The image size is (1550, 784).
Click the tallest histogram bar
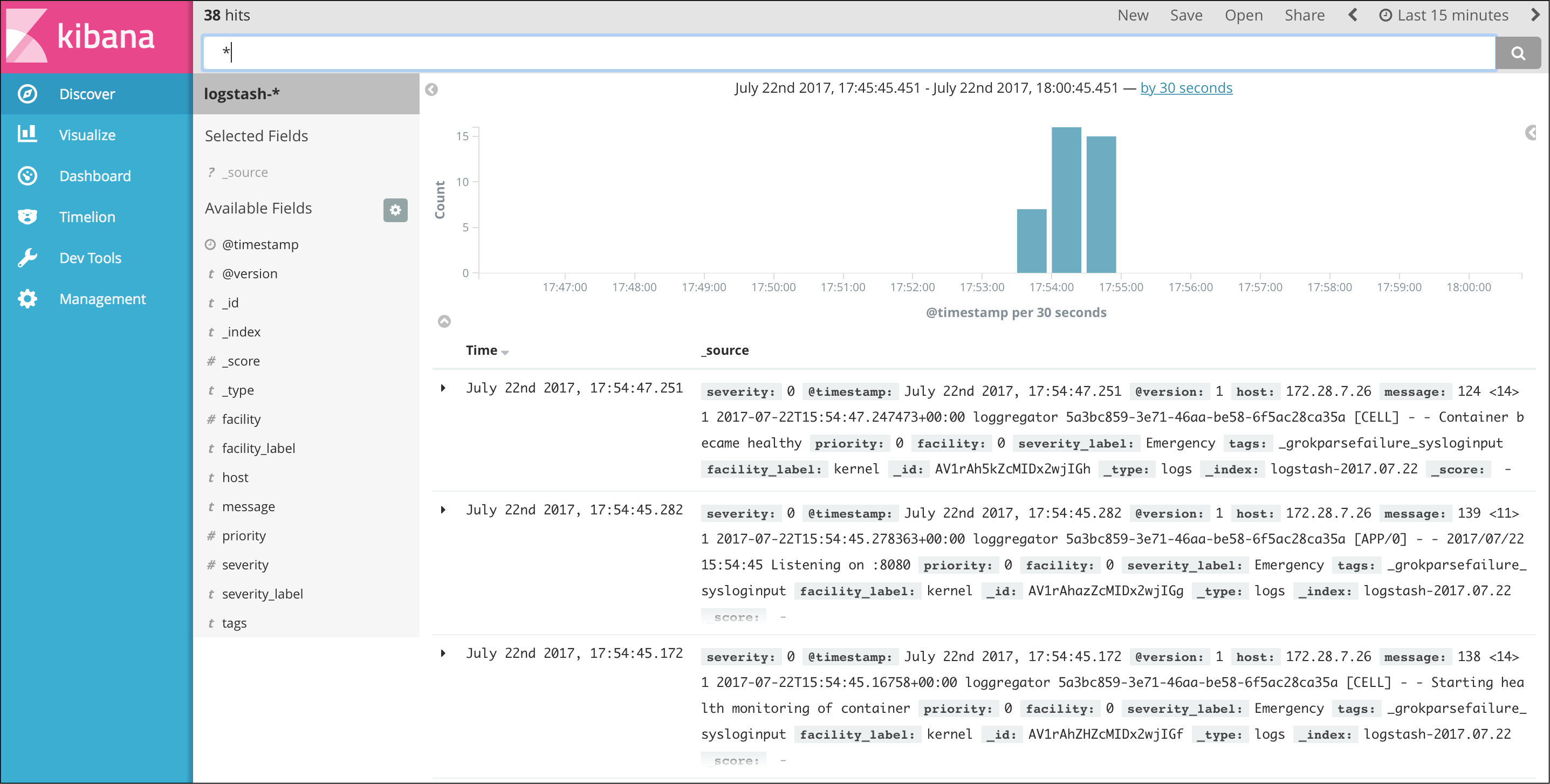coord(1066,200)
